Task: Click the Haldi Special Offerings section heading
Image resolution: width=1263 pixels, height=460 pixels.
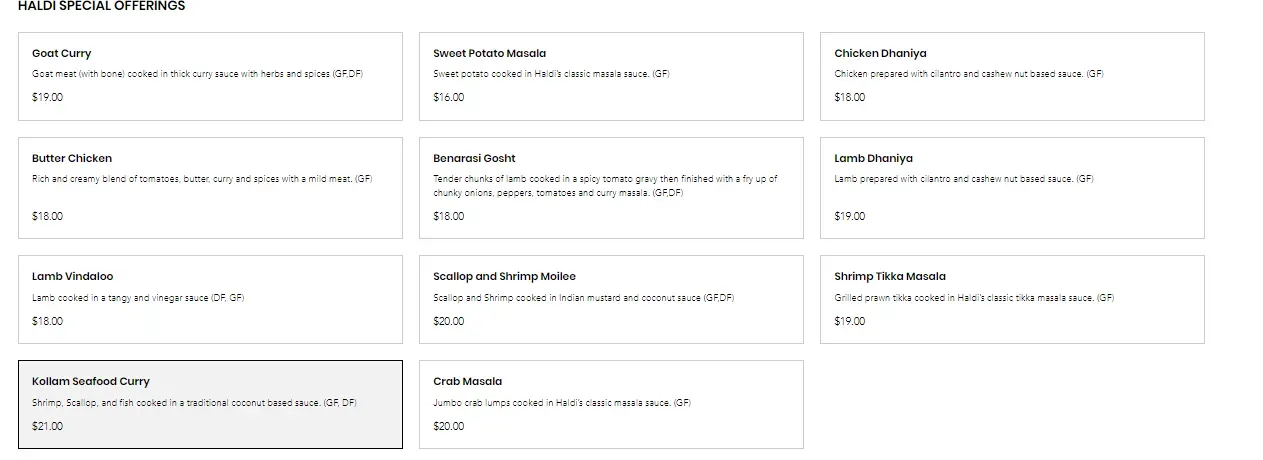Action: (x=101, y=6)
